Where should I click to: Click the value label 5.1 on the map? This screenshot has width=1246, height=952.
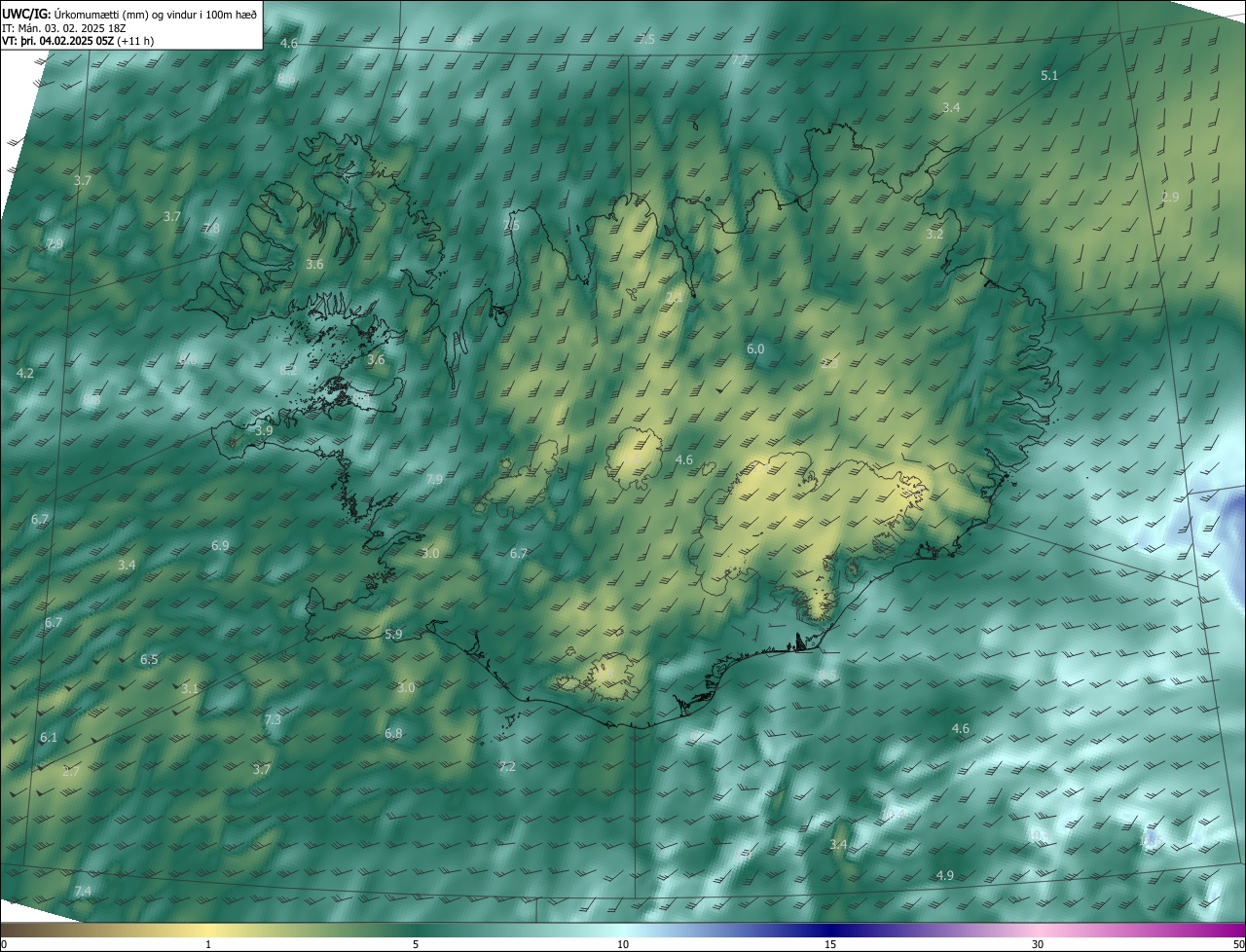(1049, 75)
